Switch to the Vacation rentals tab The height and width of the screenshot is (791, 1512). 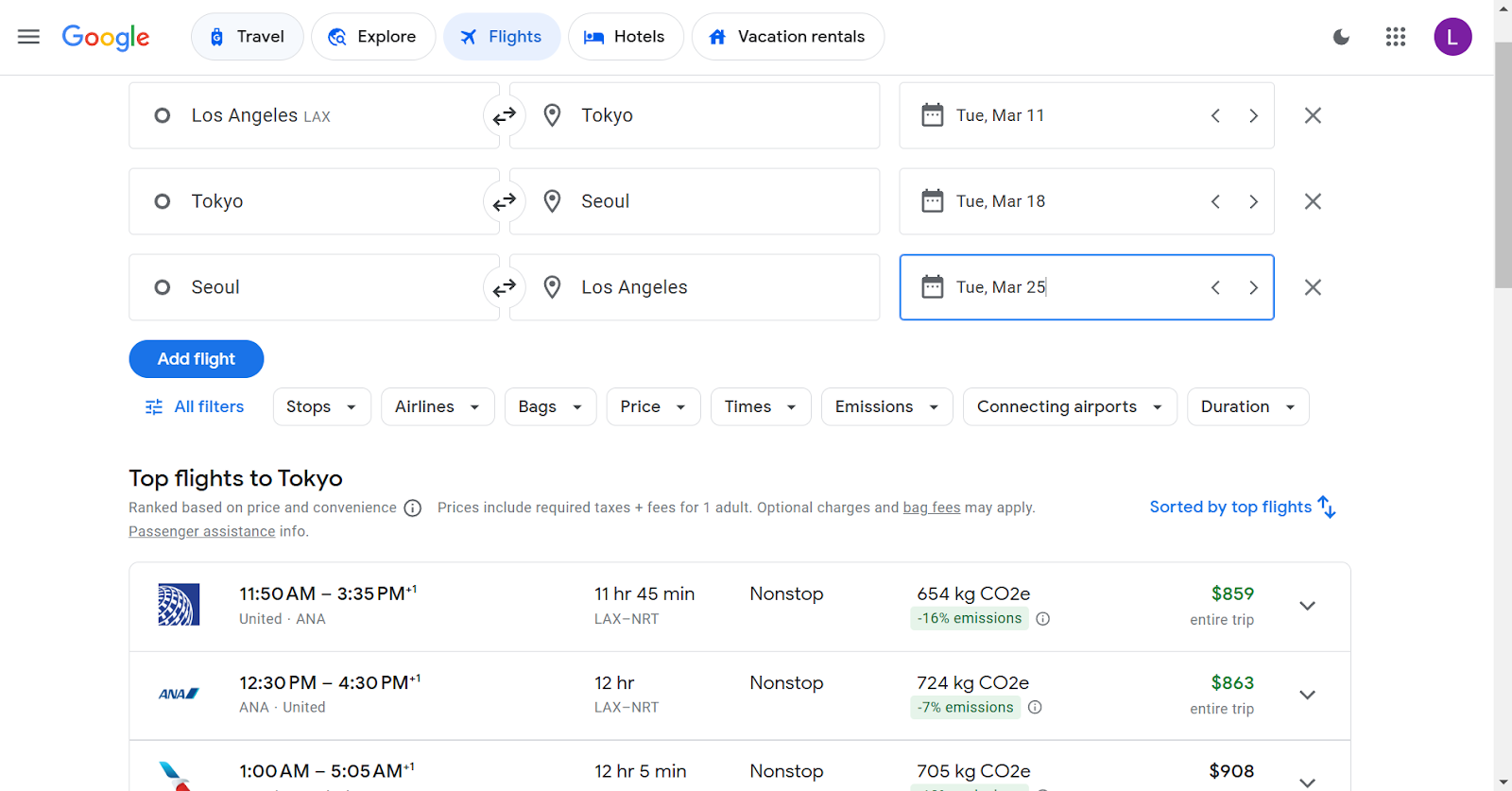(788, 37)
